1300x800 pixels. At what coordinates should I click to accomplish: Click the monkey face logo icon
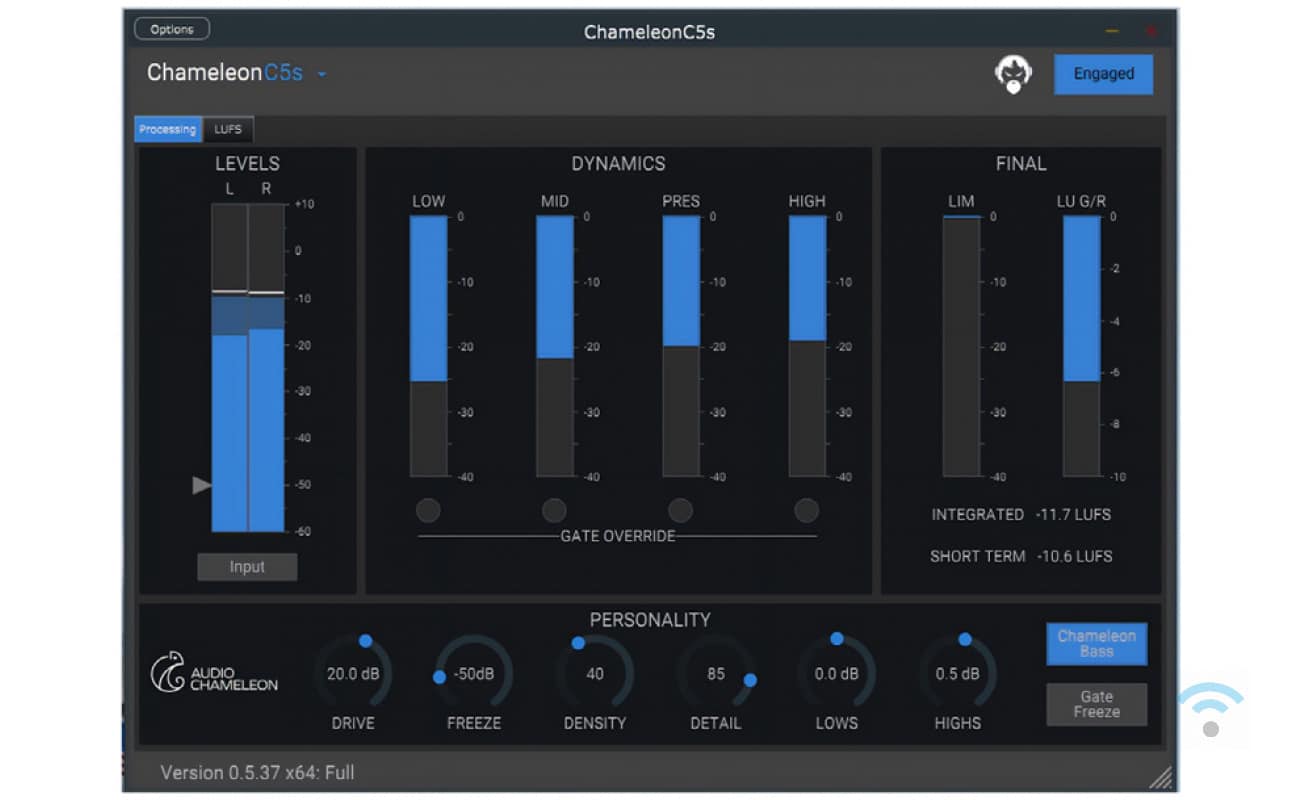(1013, 75)
